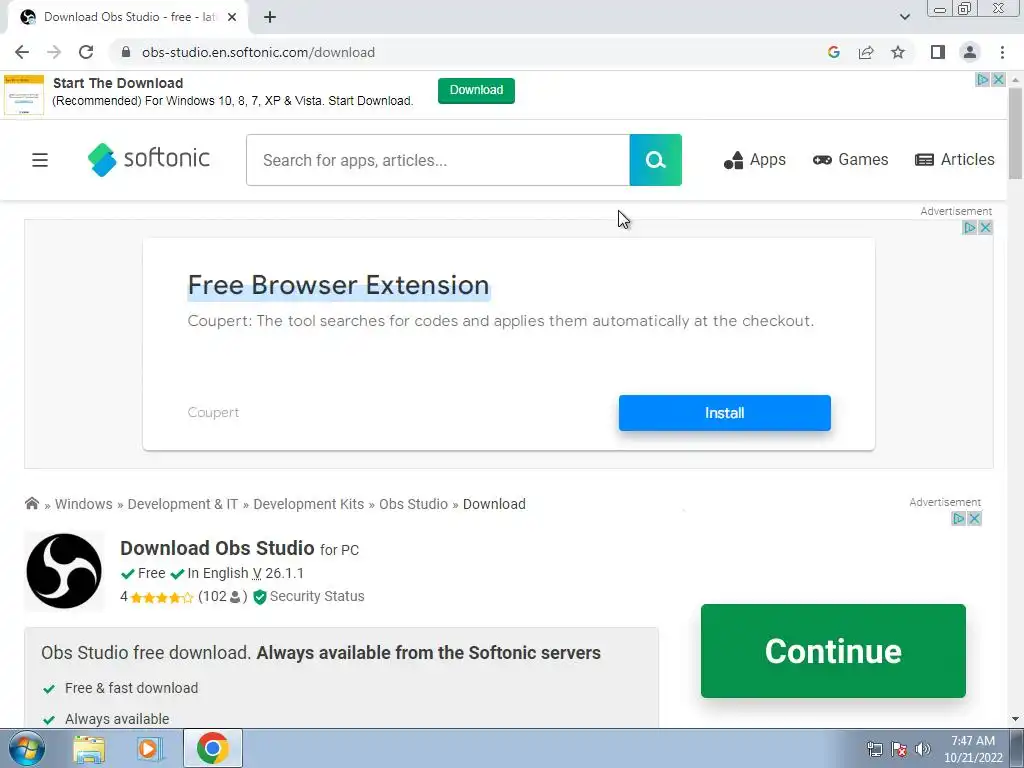Open Development & IT breadcrumb
Viewport: 1024px width, 768px height.
click(183, 504)
